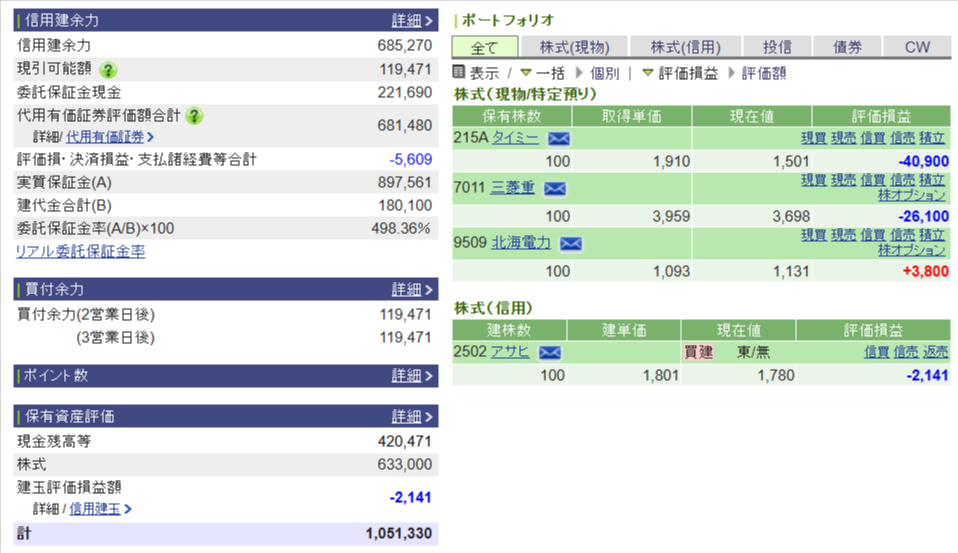
Task: Expand 詳細 for 信用建余力 section
Action: tap(412, 20)
